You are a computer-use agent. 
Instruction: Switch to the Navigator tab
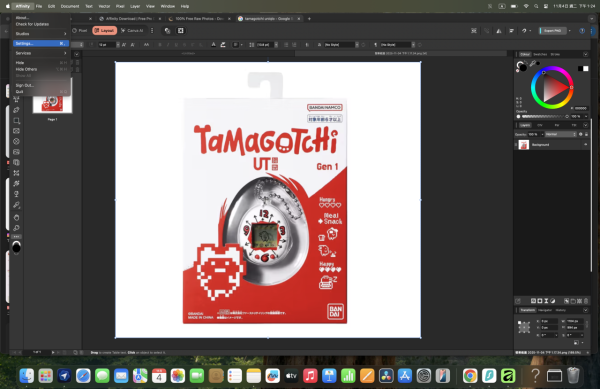545,310
